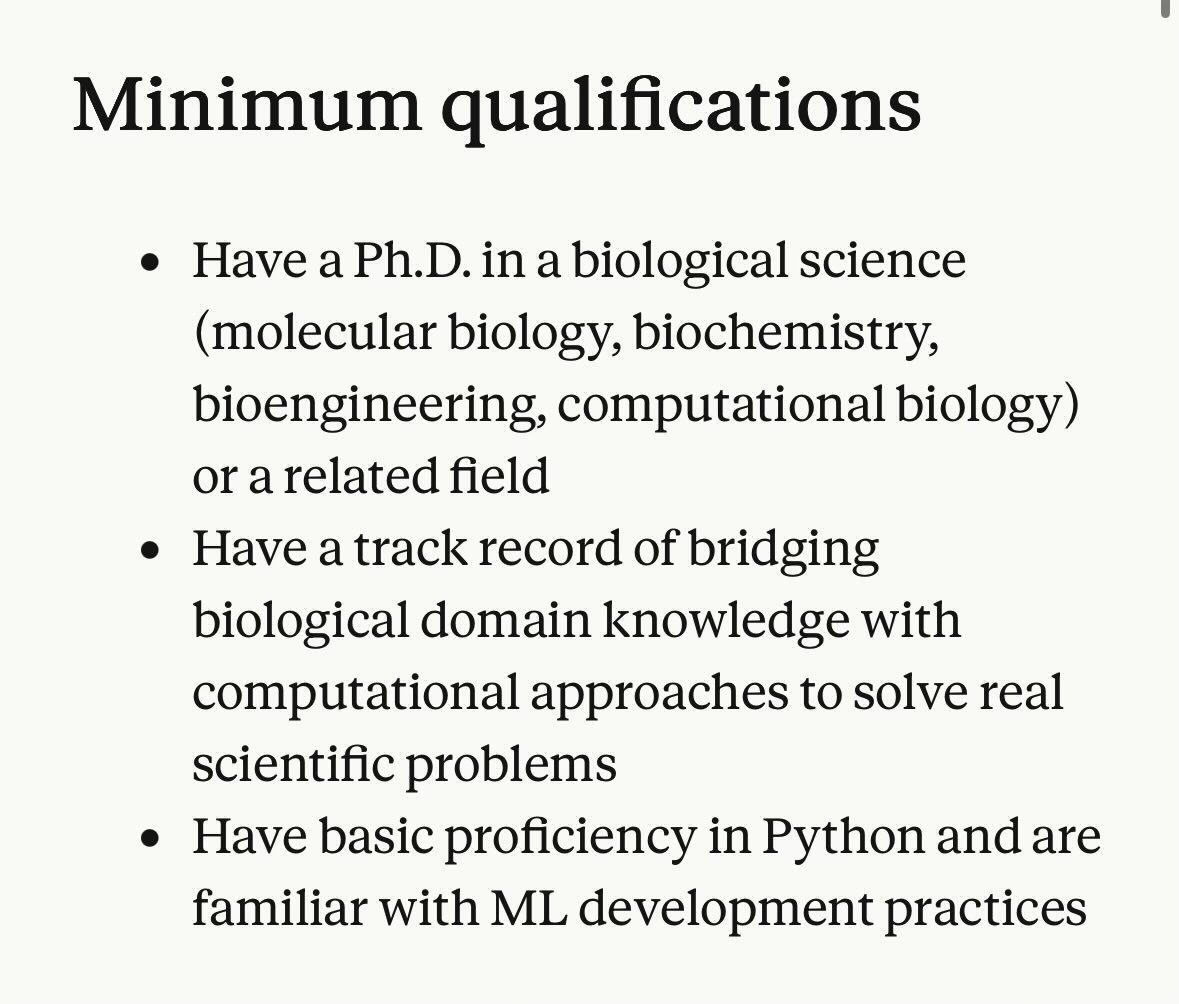Click the phrase "domain knowledge"
The width and height of the screenshot is (1179, 1004).
click(635, 622)
